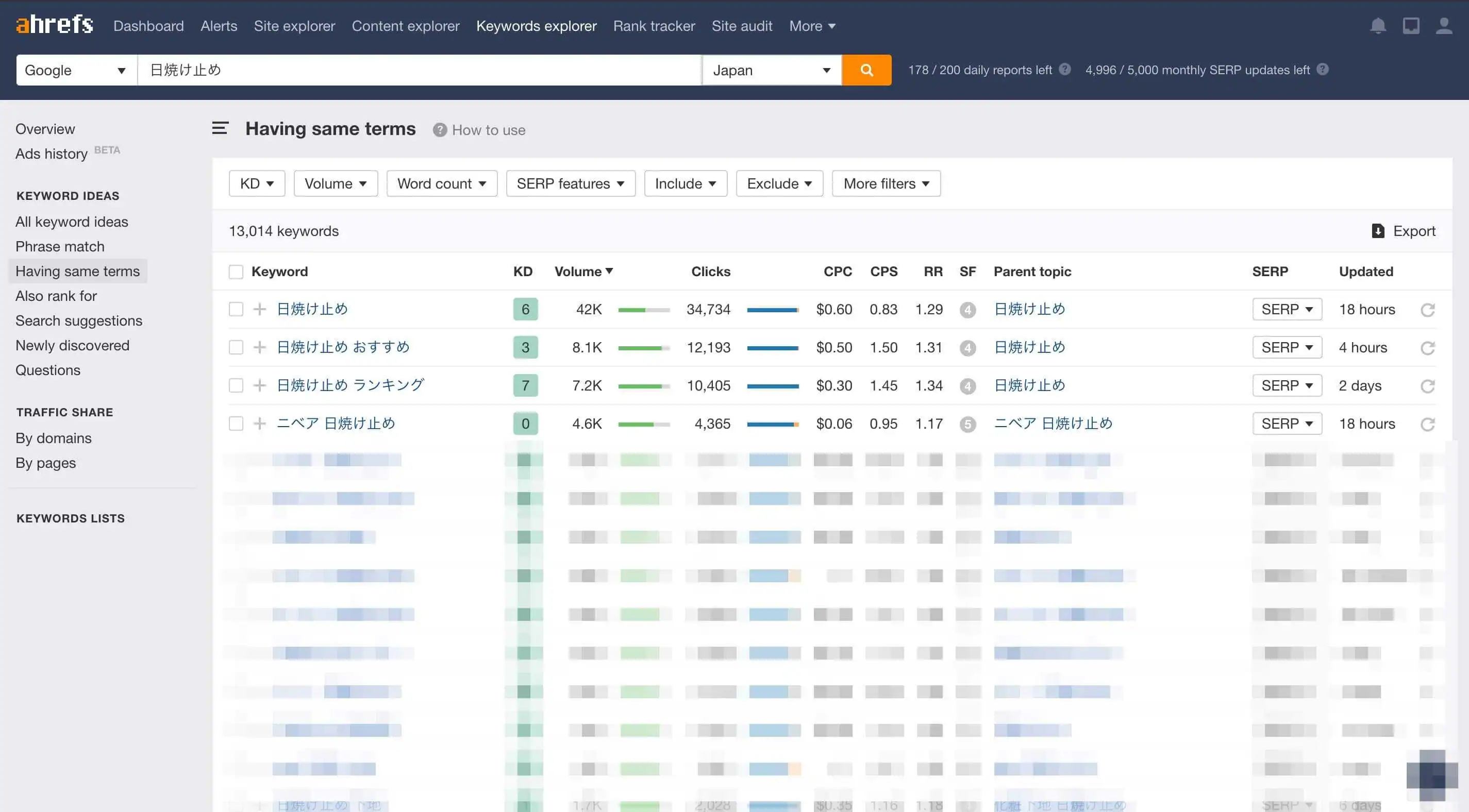Expand the KD filter dropdown

click(255, 183)
